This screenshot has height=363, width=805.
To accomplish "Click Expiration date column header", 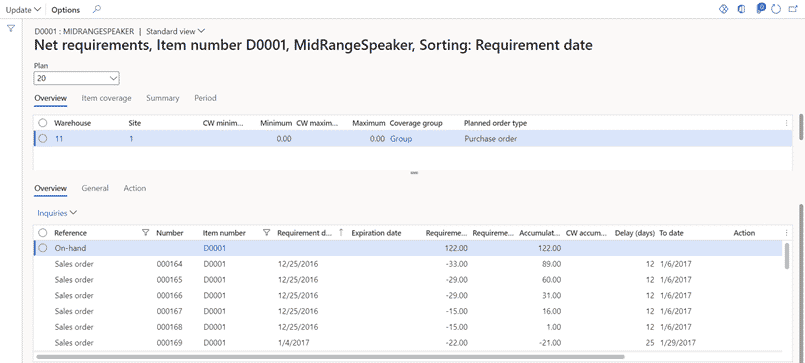I will click(x=376, y=233).
